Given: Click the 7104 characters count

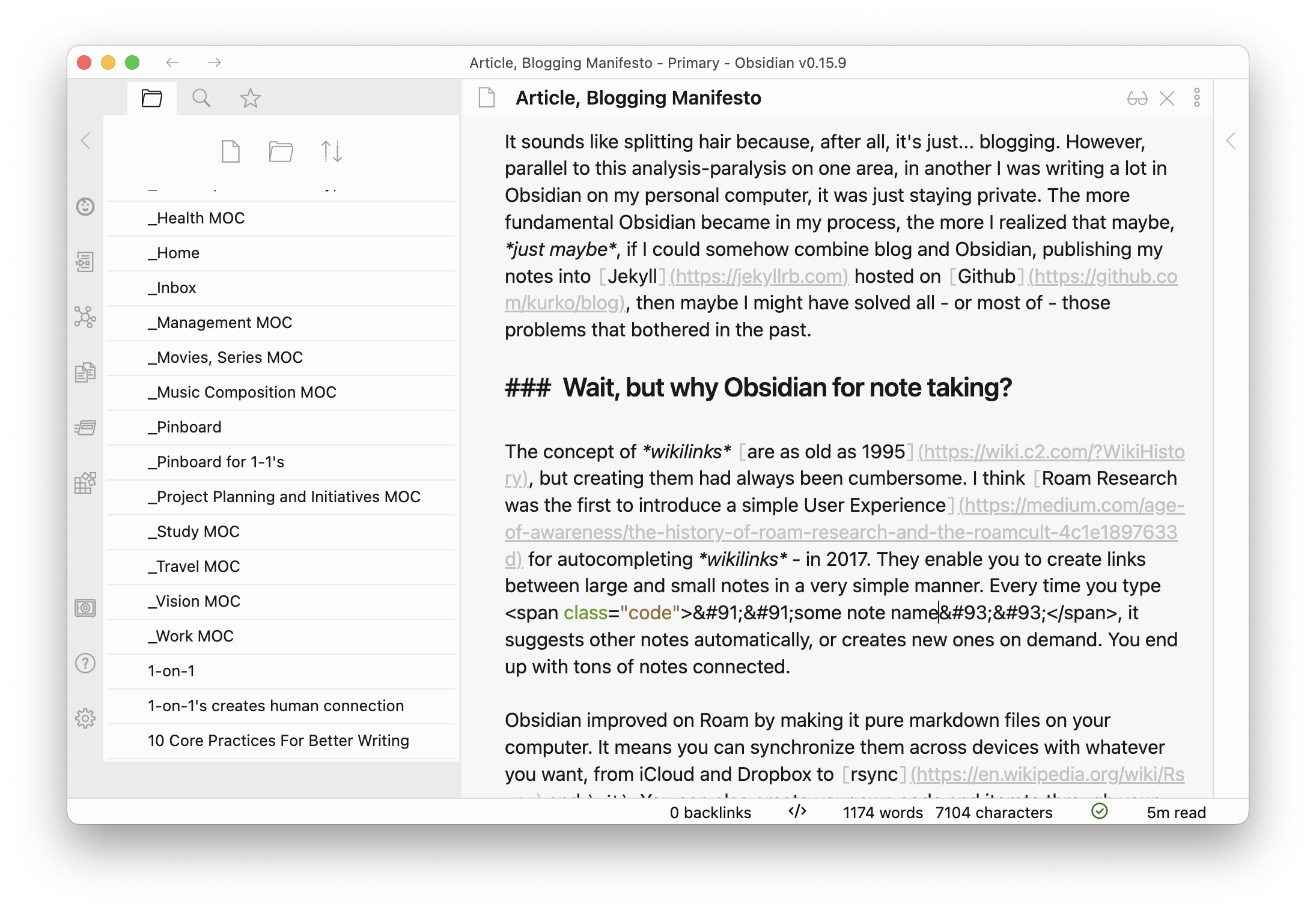Looking at the screenshot, I should [x=994, y=813].
